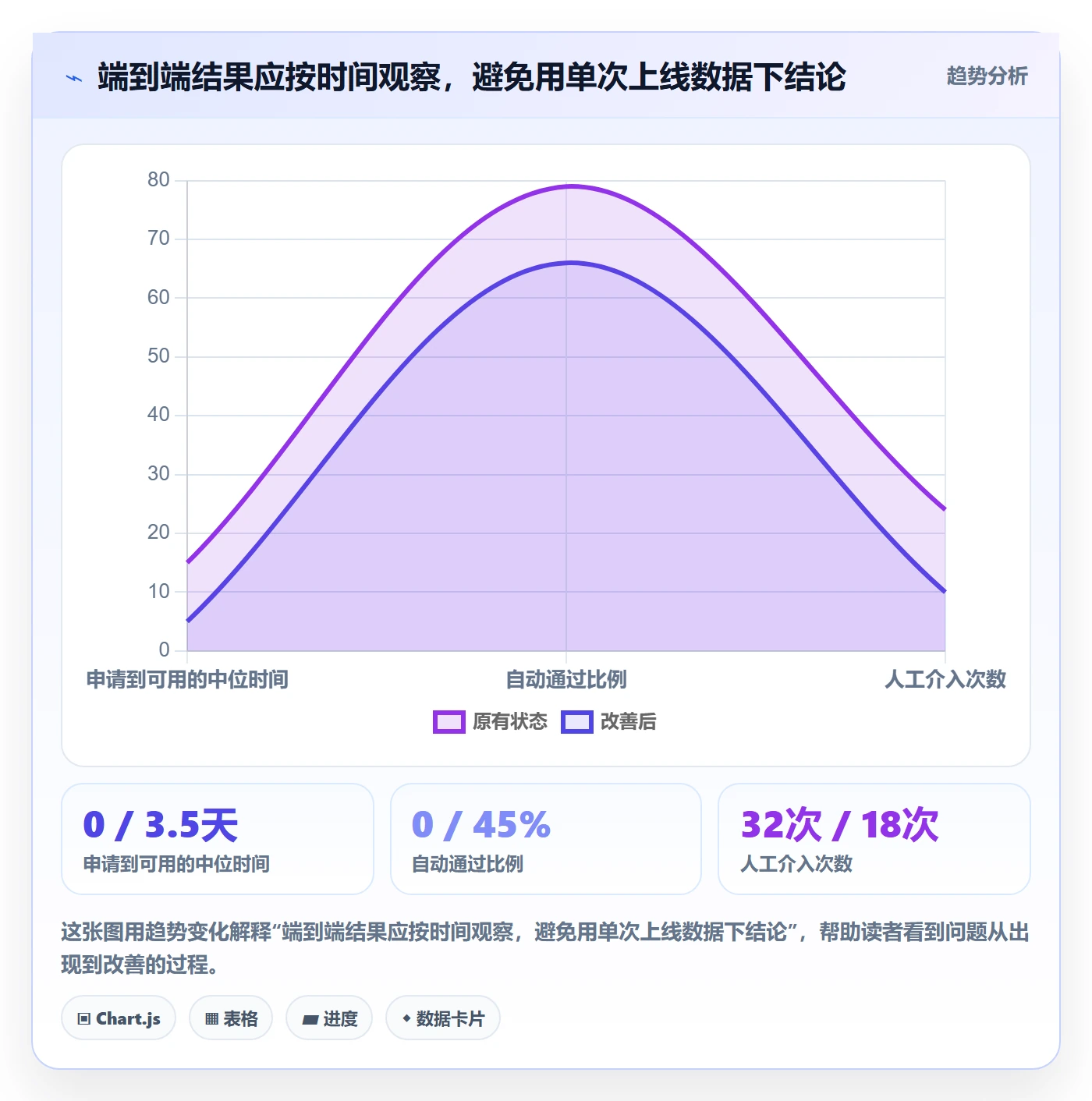
Task: Click the 人工介入次数 caption under 32次 / 18次
Action: click(x=796, y=864)
